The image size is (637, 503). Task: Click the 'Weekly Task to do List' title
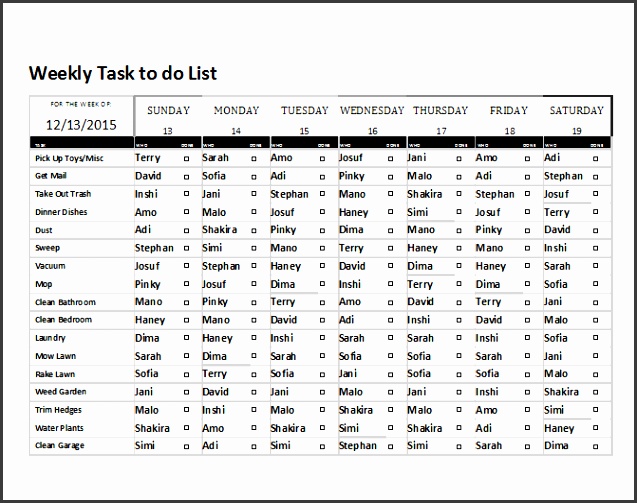coord(123,74)
